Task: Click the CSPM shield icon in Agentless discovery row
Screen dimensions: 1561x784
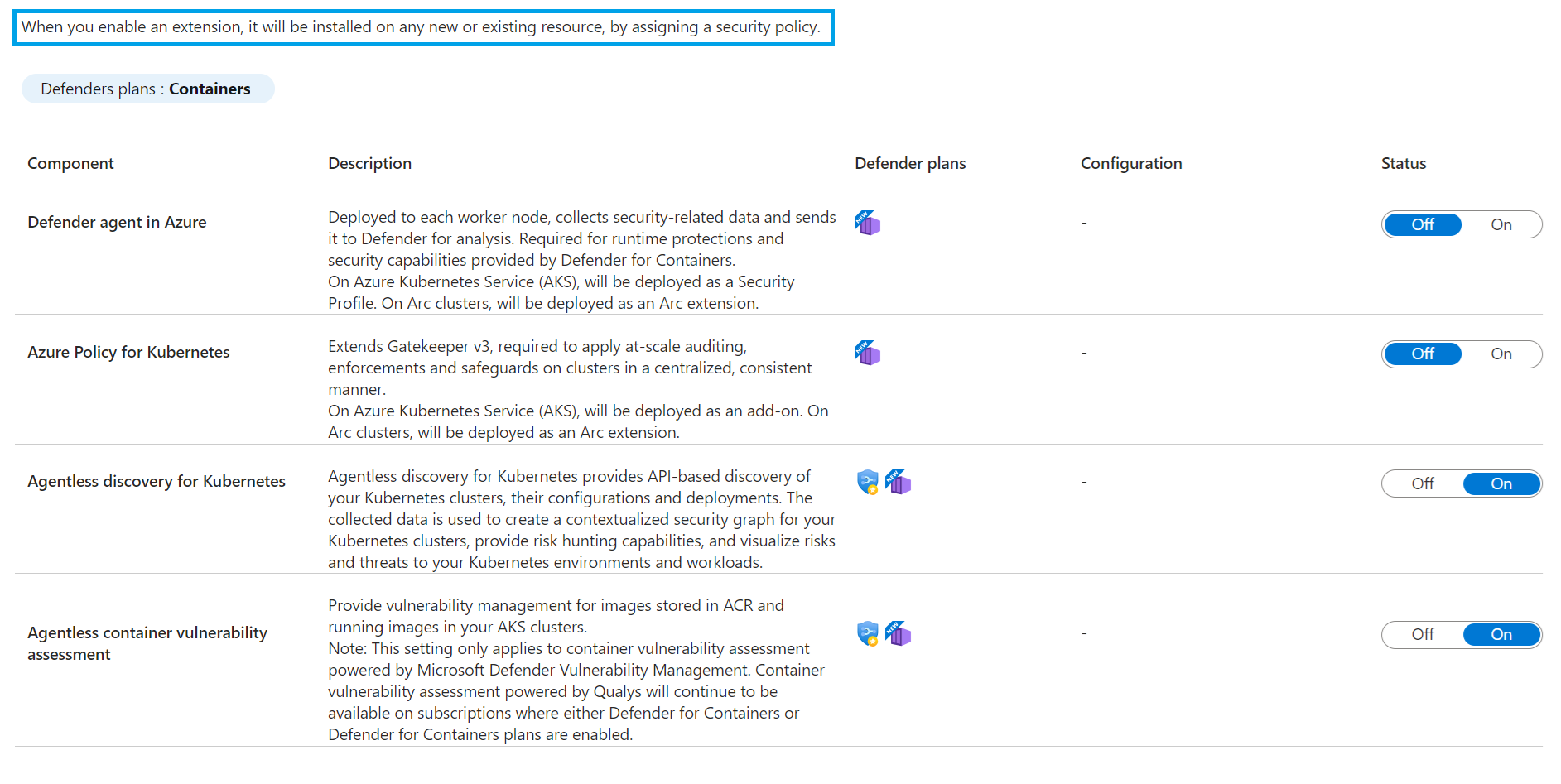Action: [x=867, y=482]
